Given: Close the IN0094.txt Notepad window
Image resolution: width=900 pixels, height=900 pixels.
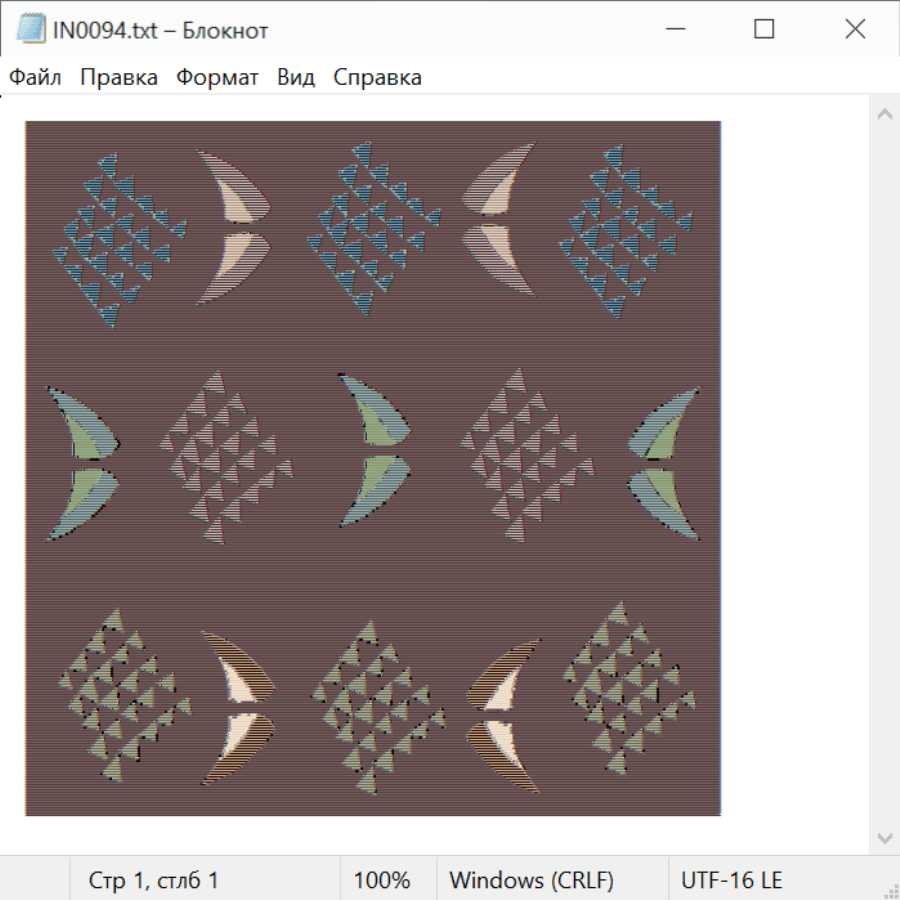Looking at the screenshot, I should [855, 30].
